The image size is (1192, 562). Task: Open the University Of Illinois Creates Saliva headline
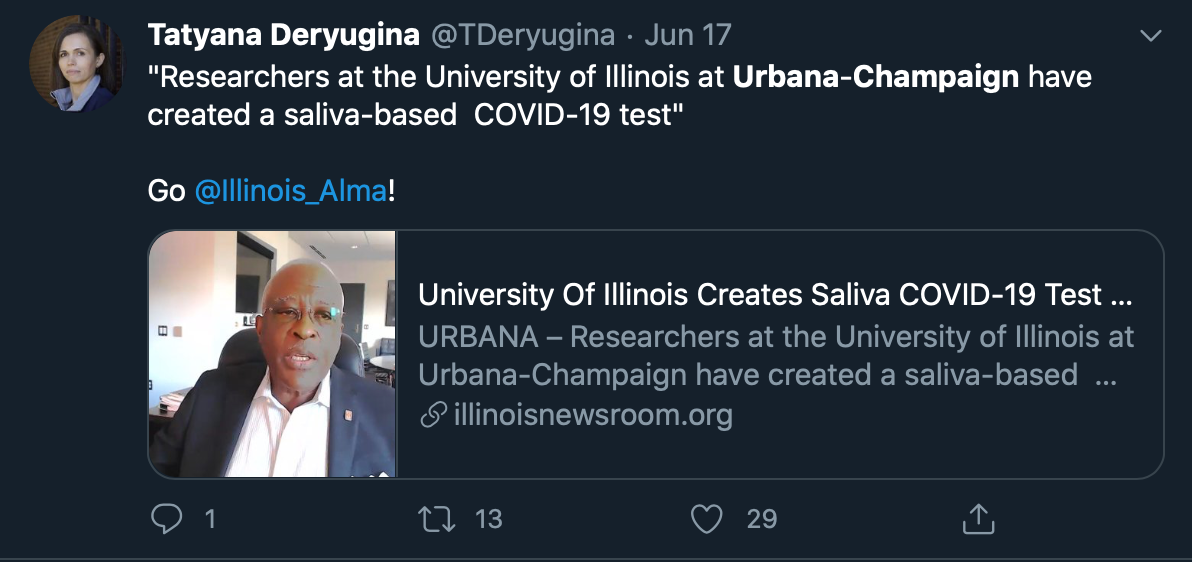(775, 295)
